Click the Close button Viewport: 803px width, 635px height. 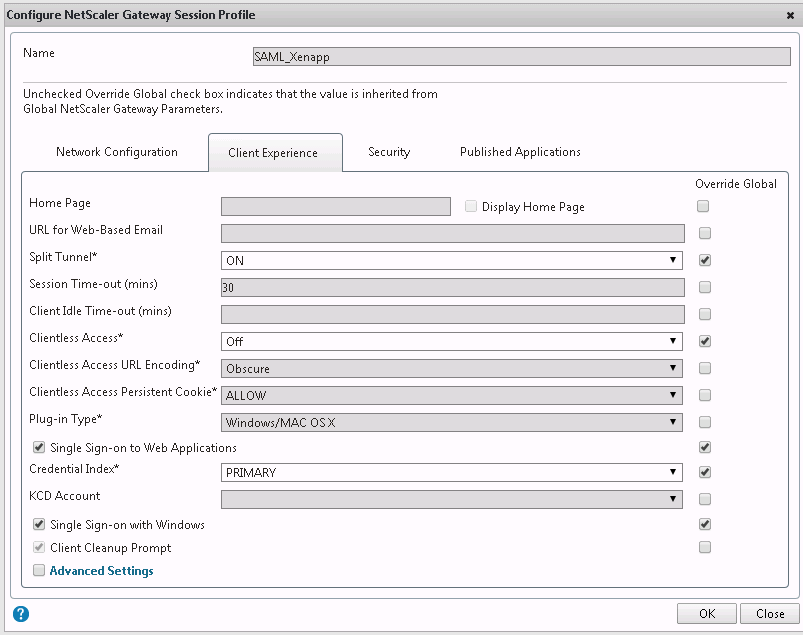[x=770, y=614]
